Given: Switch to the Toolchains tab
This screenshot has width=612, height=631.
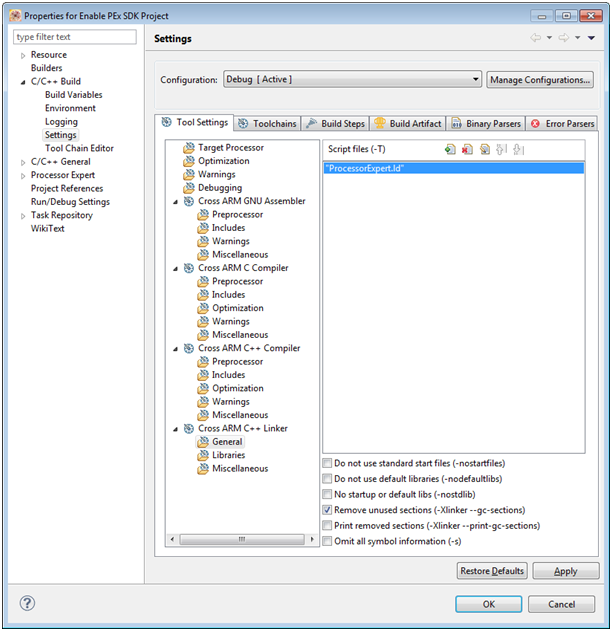Looking at the screenshot, I should click(x=267, y=124).
